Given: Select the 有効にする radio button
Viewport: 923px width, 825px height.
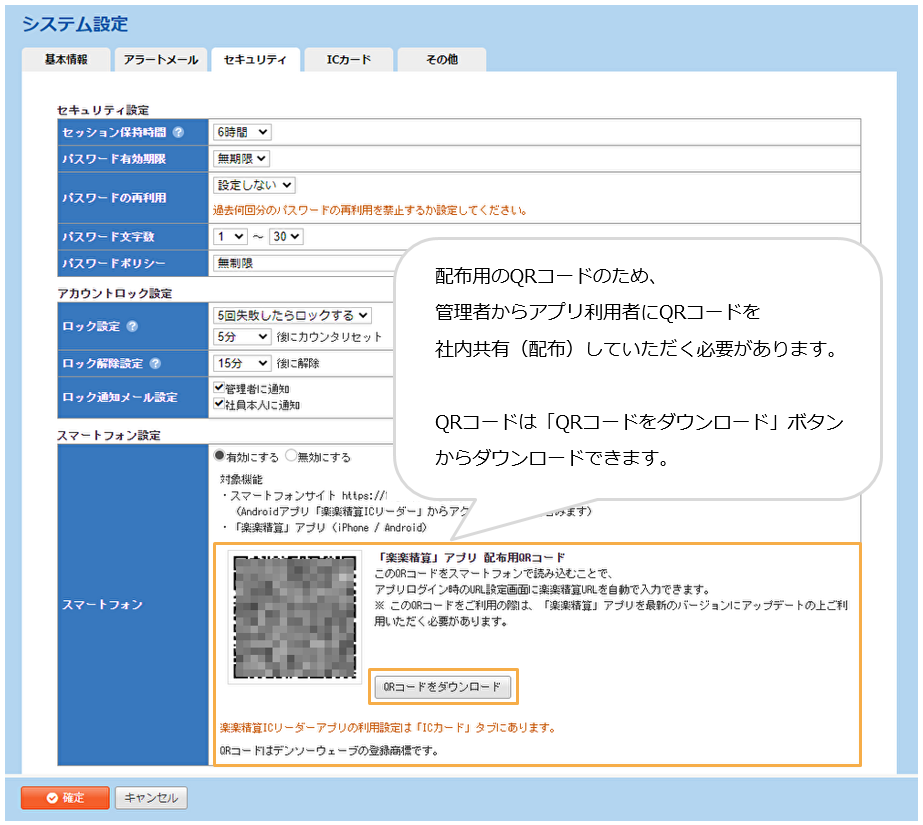Looking at the screenshot, I should [220, 456].
